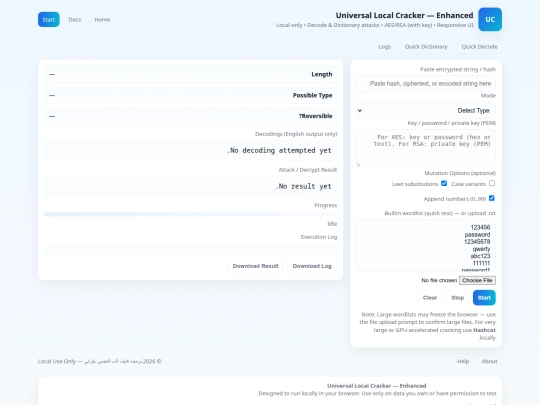This screenshot has height=405, width=540.
Task: Click the Execution Log box
Action: point(190,250)
